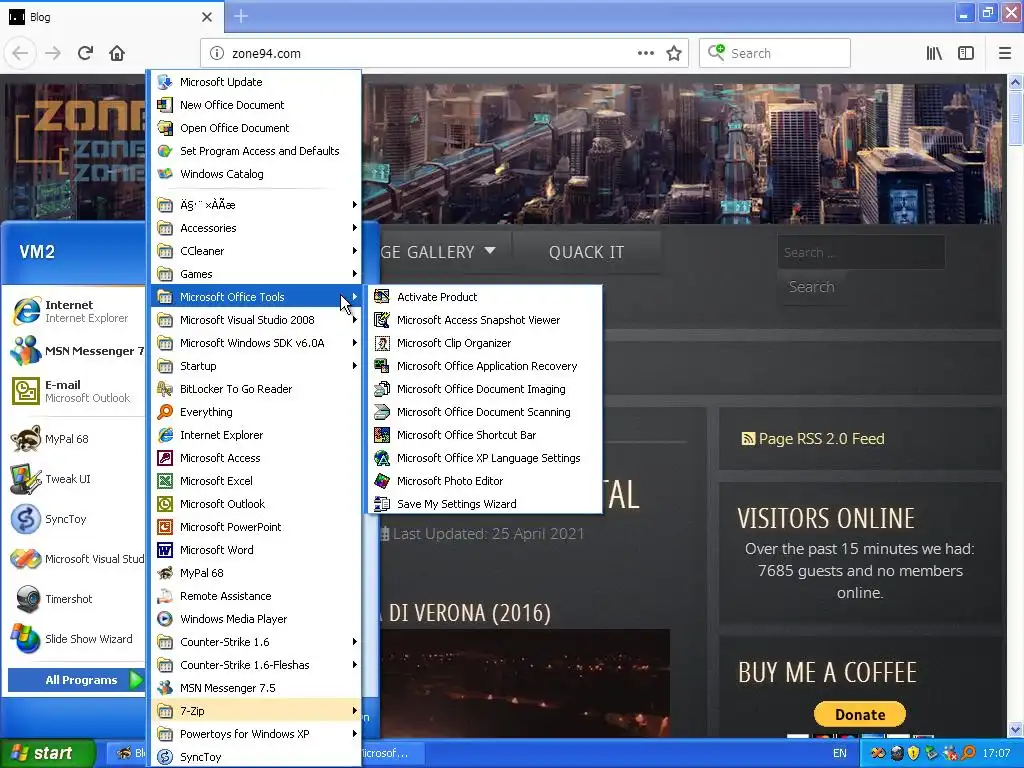Open Microsoft Access Snapshot Viewer

pyautogui.click(x=485, y=320)
